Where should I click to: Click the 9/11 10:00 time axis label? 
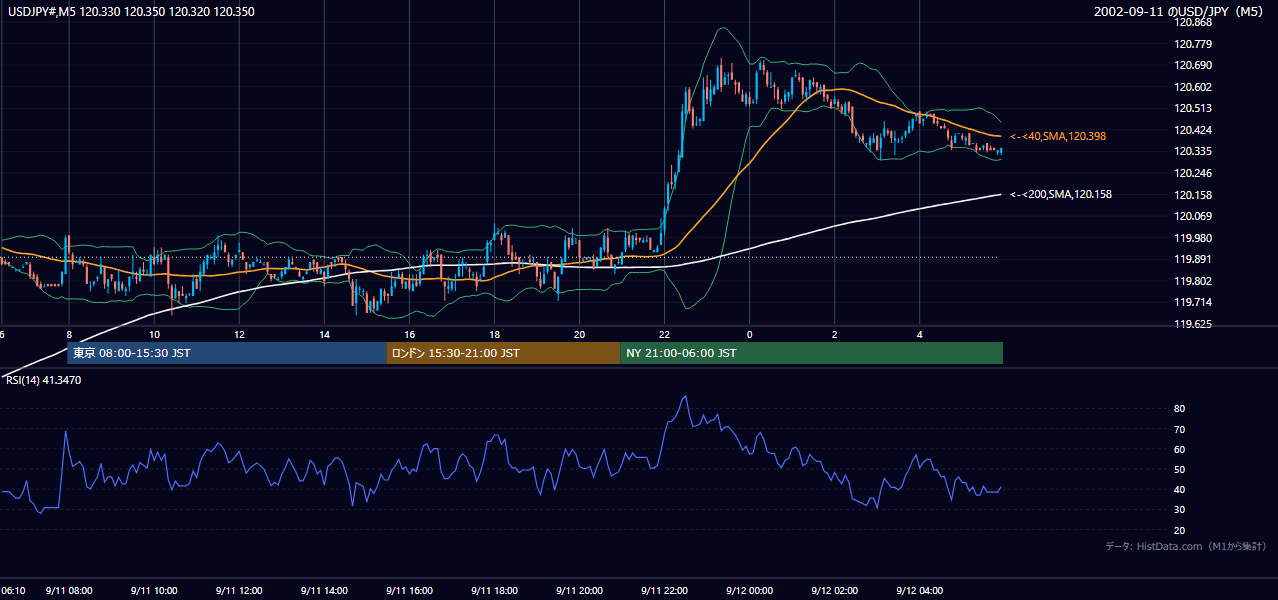coord(154,591)
